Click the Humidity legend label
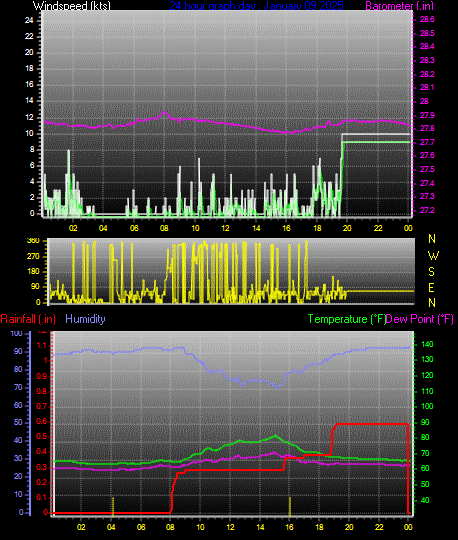 pos(85,319)
